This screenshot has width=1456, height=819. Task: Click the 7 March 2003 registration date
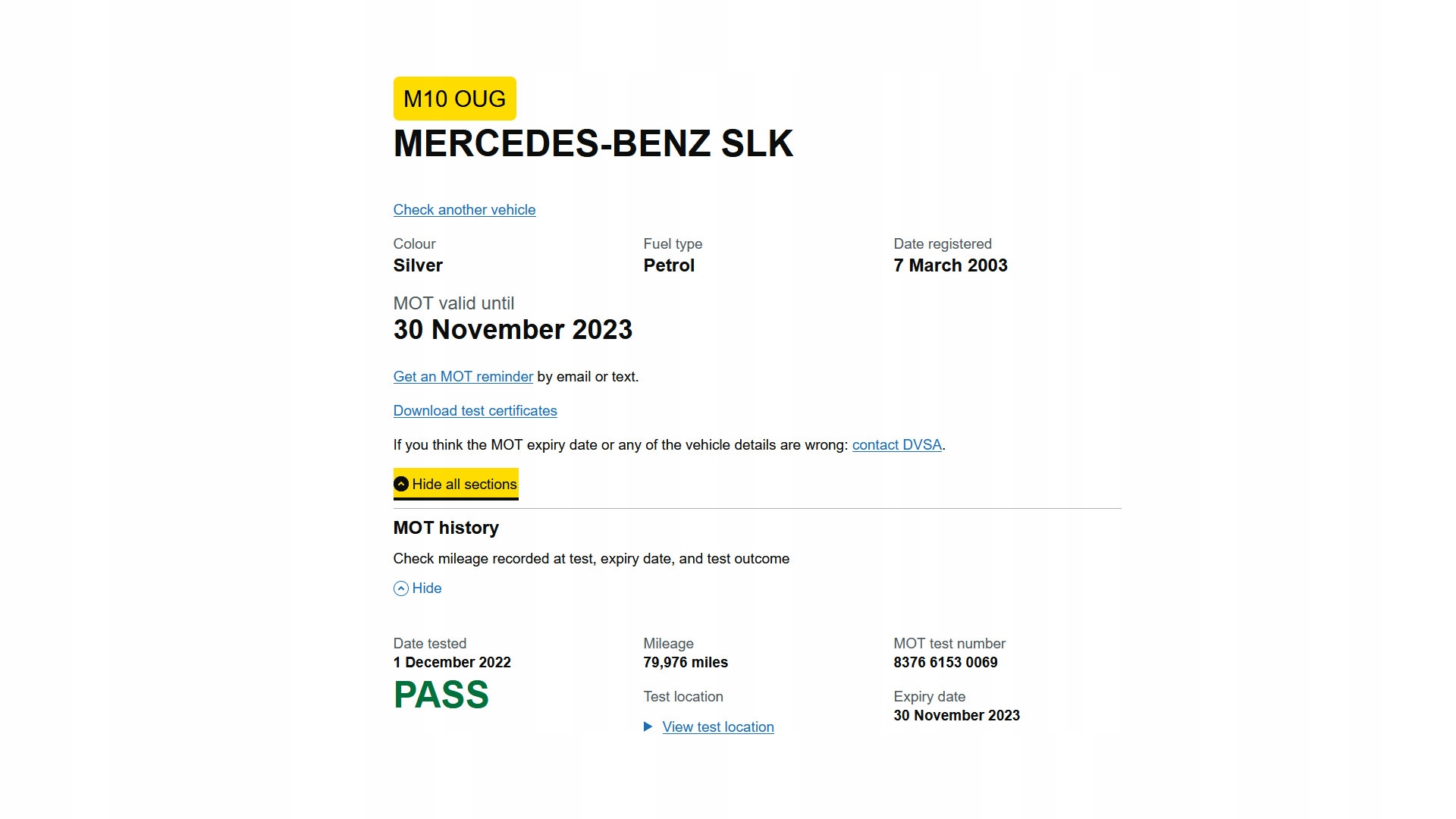tap(950, 265)
